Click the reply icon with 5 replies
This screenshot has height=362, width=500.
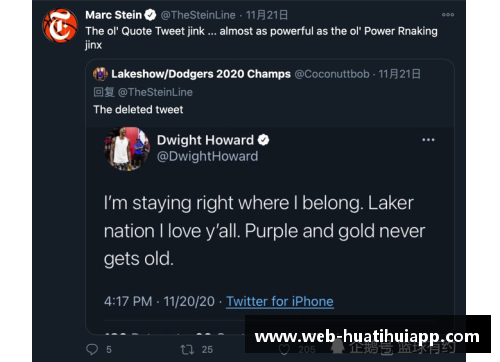[x=92, y=349]
